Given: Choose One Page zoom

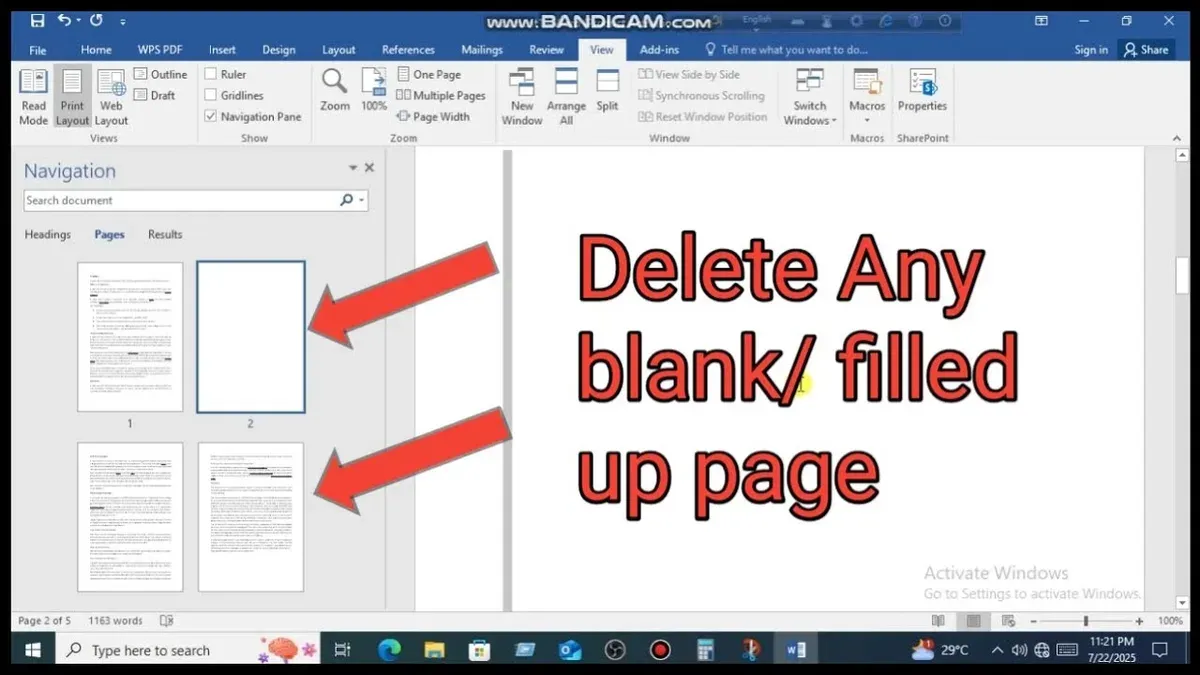Looking at the screenshot, I should click(429, 74).
